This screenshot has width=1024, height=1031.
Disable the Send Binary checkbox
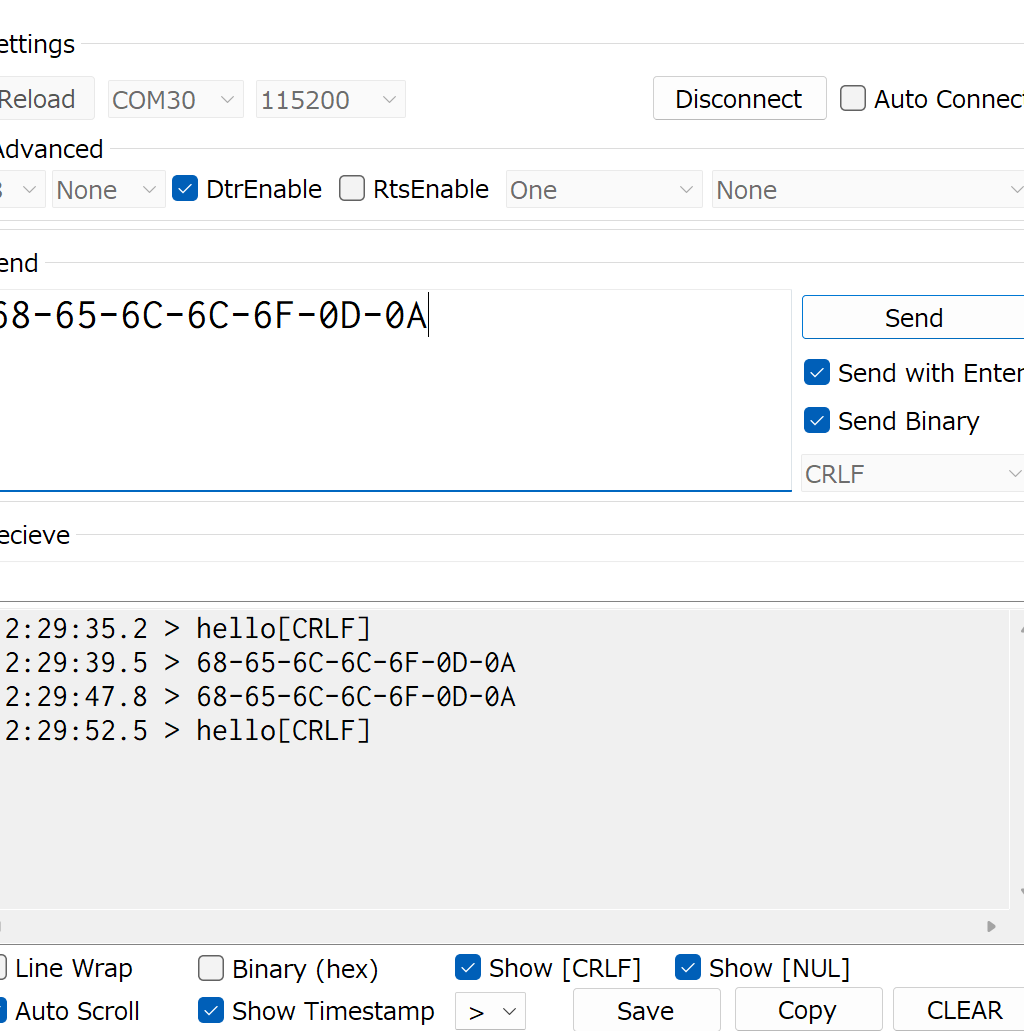[x=817, y=421]
